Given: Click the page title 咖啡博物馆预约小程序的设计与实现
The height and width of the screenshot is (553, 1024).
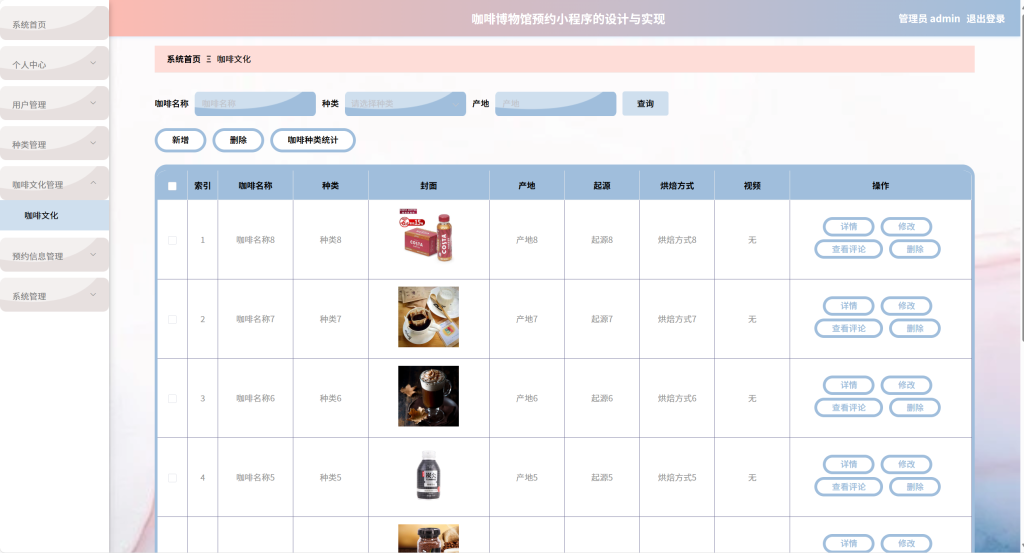Looking at the screenshot, I should click(x=568, y=19).
